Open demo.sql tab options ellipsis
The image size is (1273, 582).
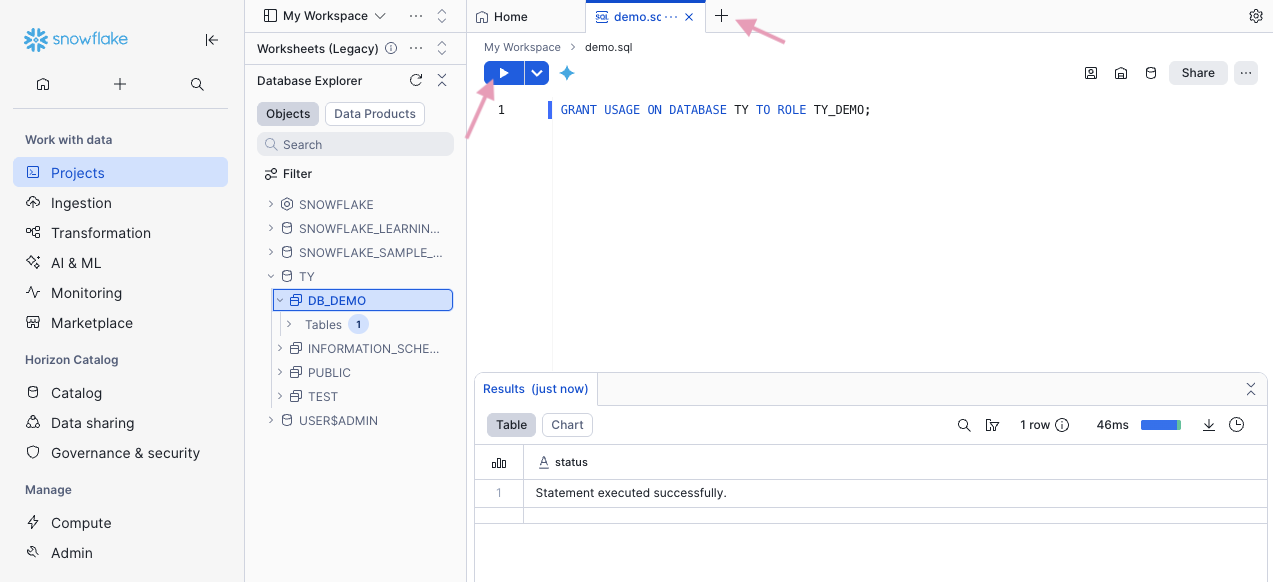tap(671, 17)
